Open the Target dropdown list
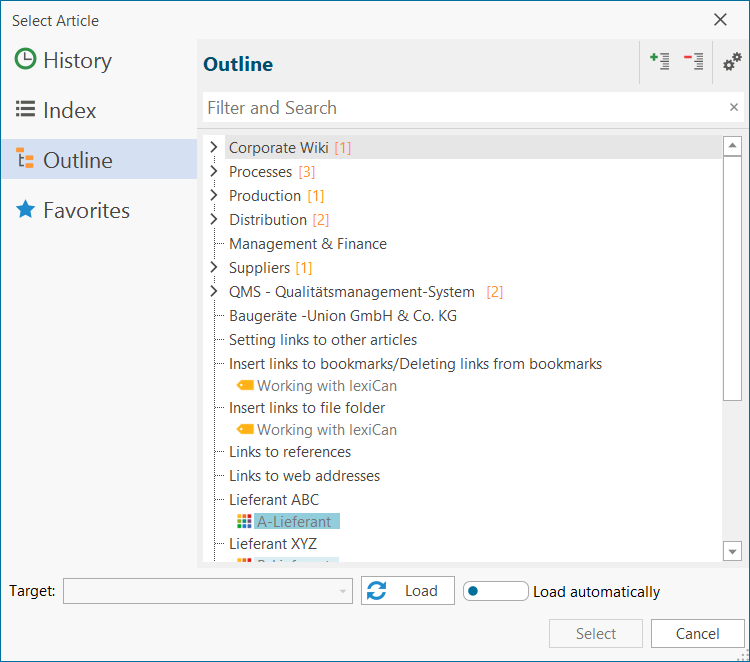 (343, 591)
